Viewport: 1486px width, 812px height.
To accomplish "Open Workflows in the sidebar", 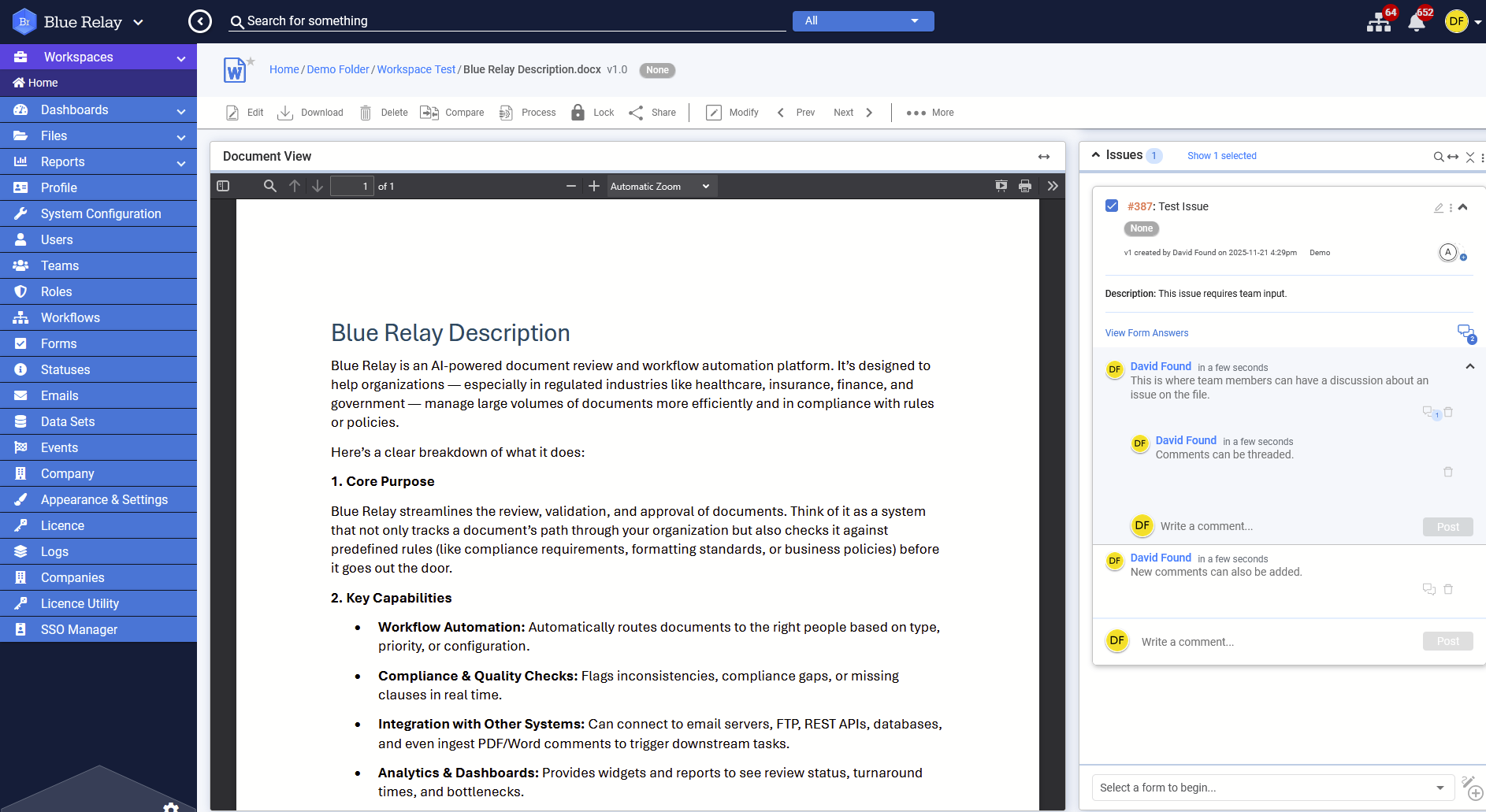I will (98, 318).
